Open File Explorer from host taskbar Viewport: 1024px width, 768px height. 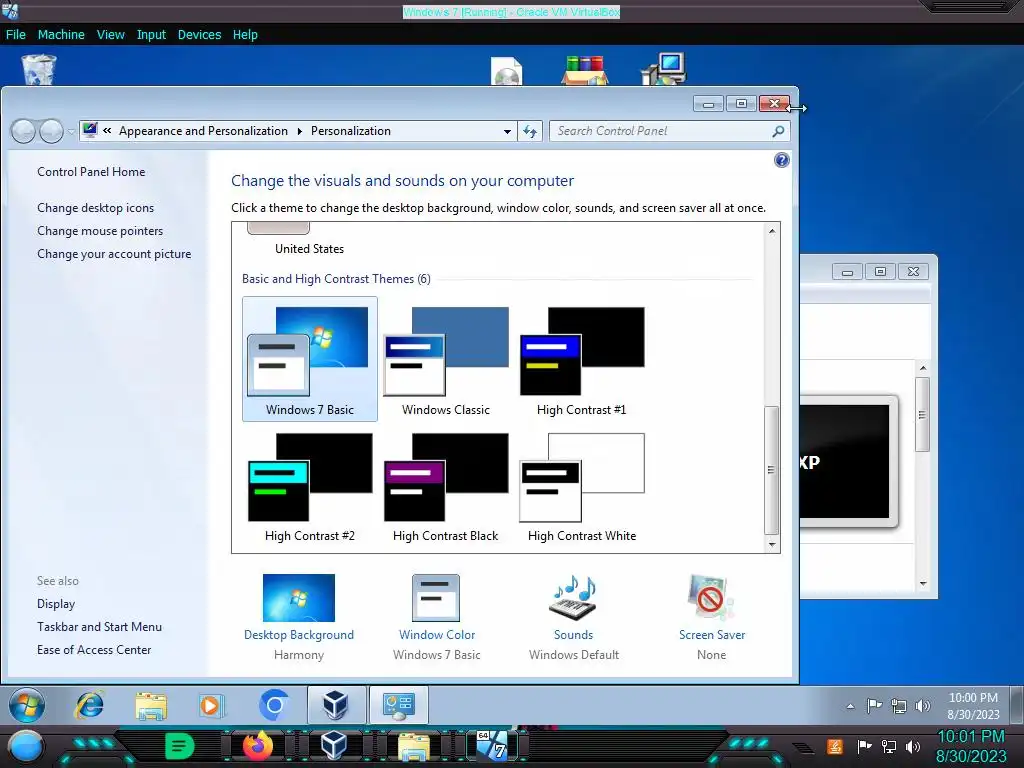click(x=414, y=747)
